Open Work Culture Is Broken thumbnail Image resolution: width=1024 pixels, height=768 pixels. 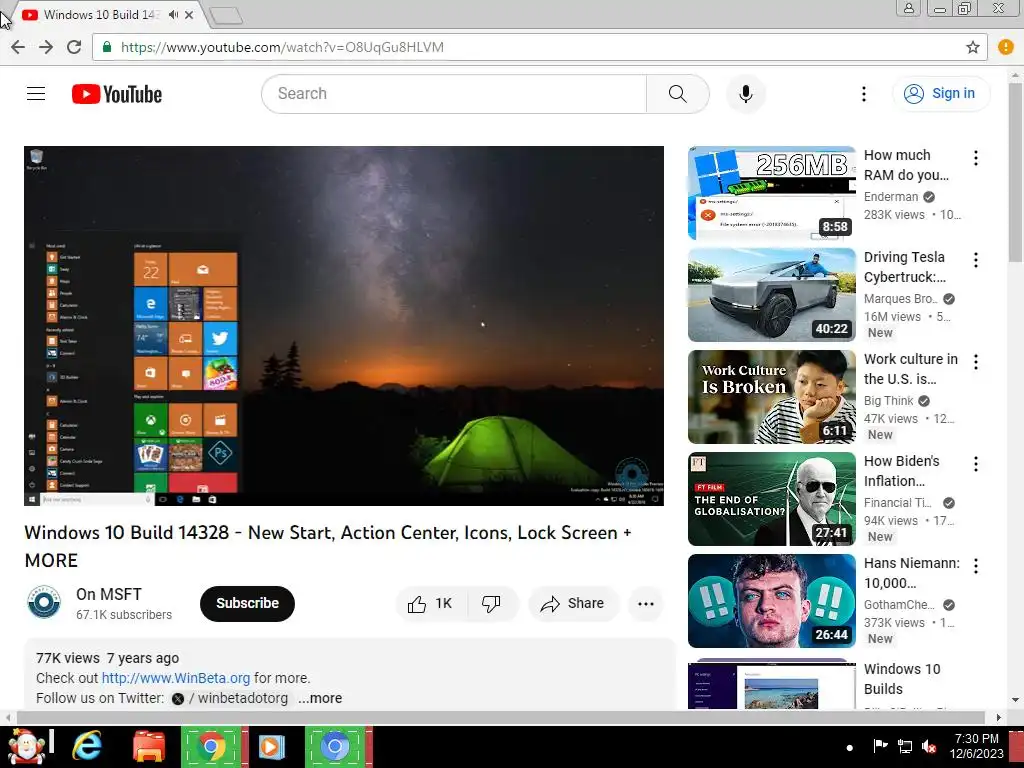click(771, 397)
